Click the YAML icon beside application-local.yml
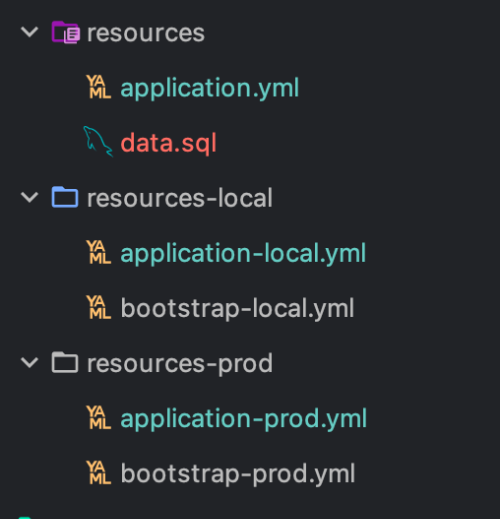The height and width of the screenshot is (519, 500). [98, 252]
